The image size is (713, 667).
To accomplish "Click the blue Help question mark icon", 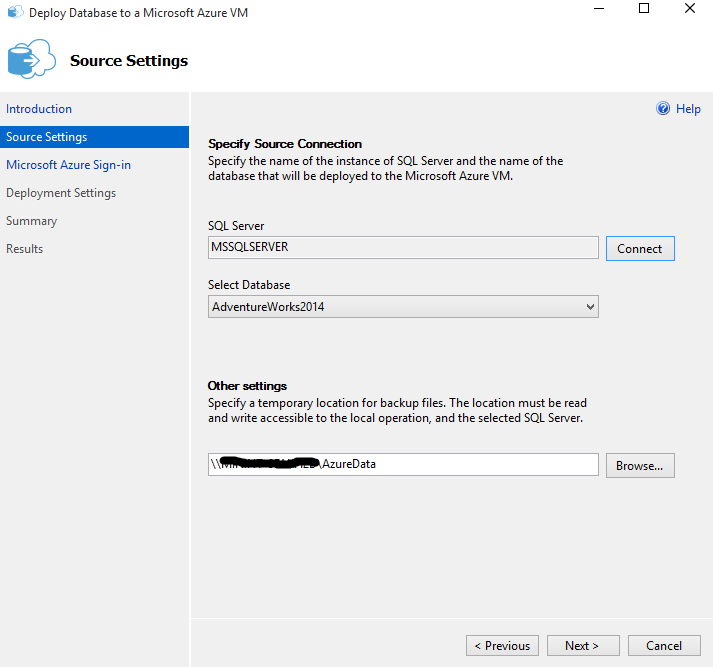I will (662, 109).
